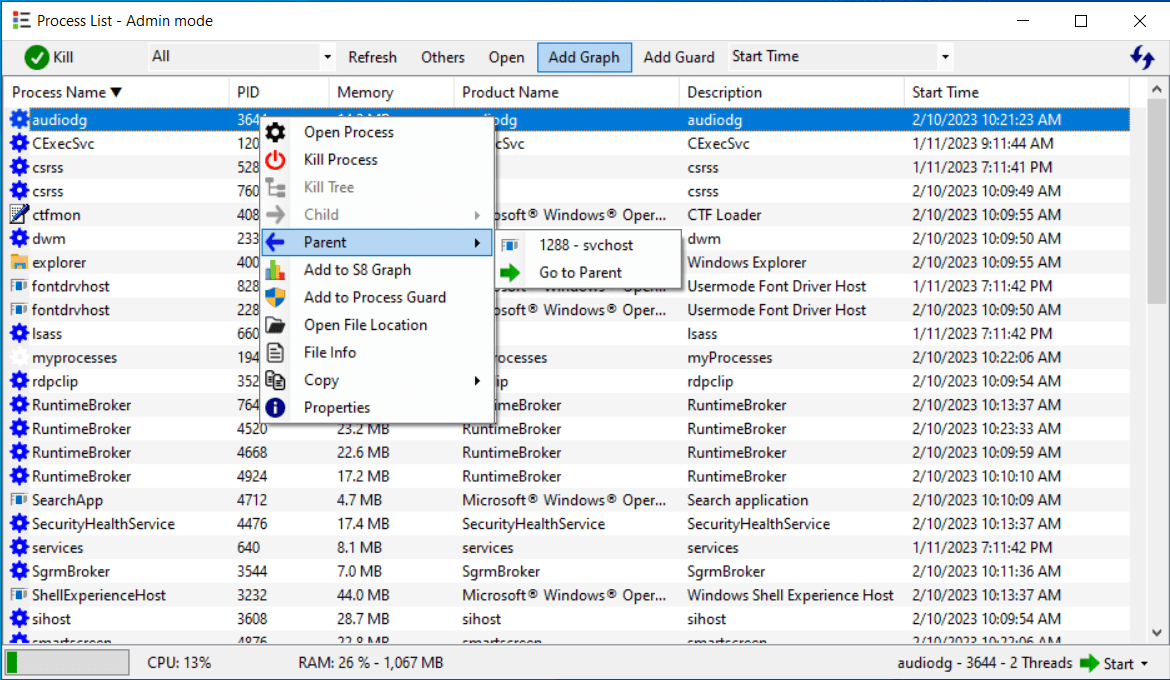
Task: Sort by the PID column header
Action: pyautogui.click(x=278, y=93)
